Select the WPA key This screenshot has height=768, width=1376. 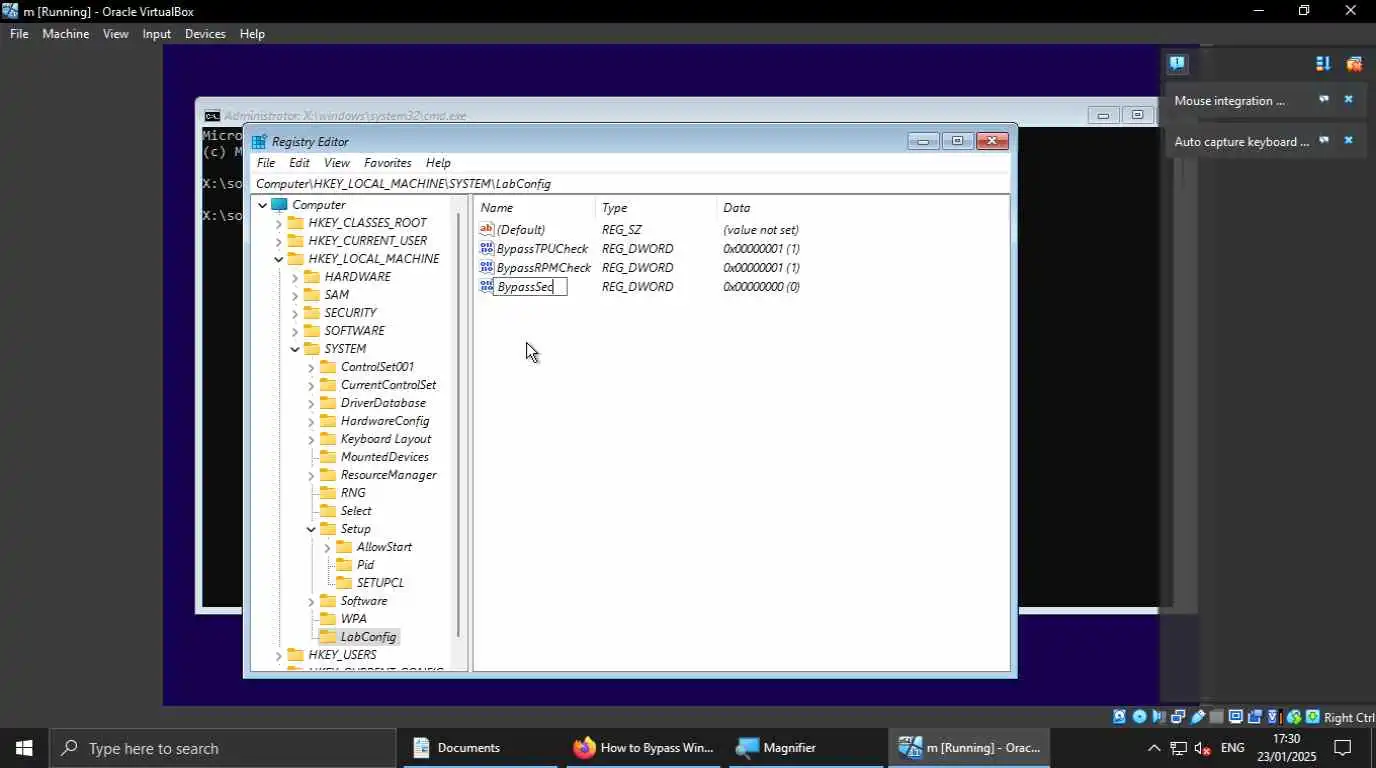tap(353, 619)
